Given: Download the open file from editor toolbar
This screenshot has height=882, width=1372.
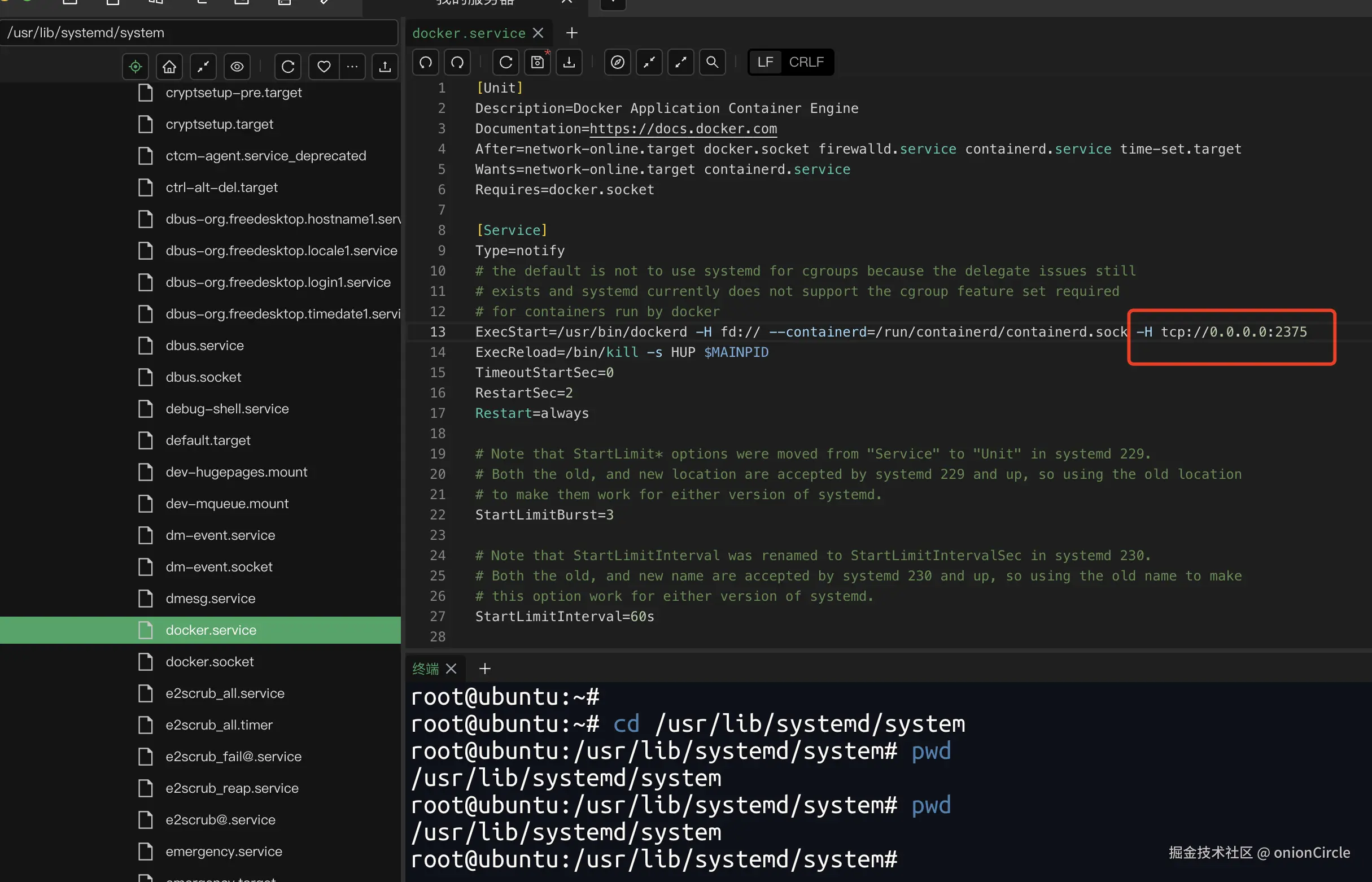Looking at the screenshot, I should click(569, 62).
